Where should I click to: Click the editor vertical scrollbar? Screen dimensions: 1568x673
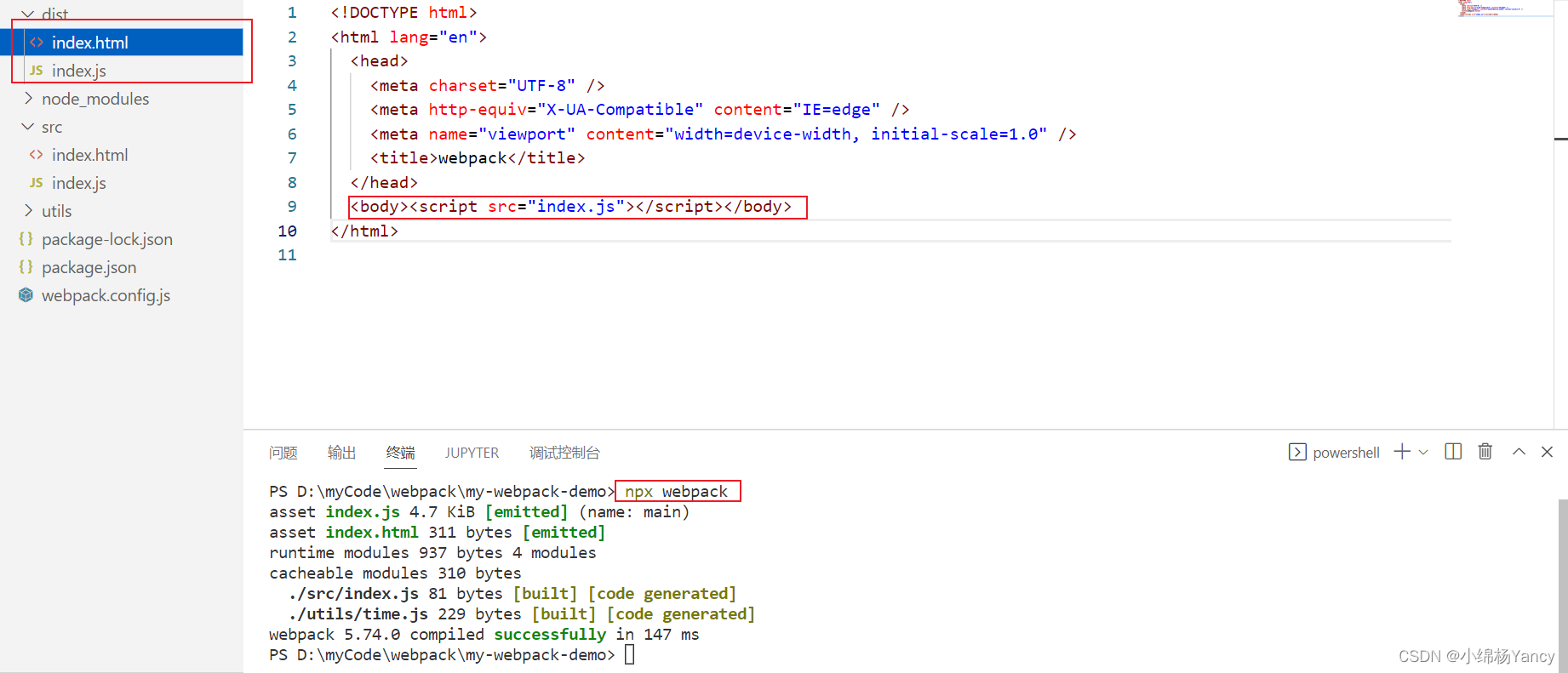tap(1561, 213)
